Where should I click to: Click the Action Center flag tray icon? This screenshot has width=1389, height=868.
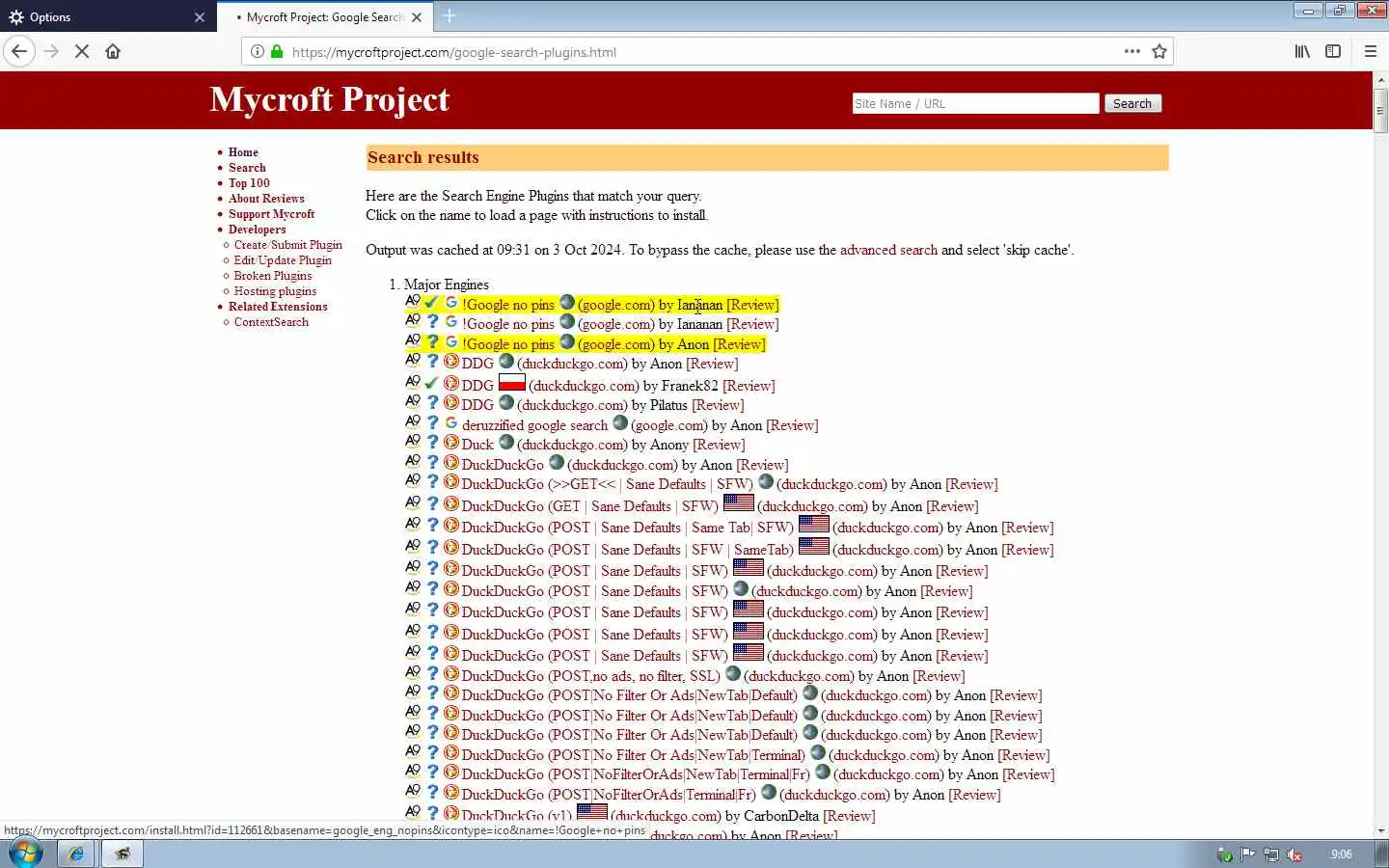(x=1248, y=854)
